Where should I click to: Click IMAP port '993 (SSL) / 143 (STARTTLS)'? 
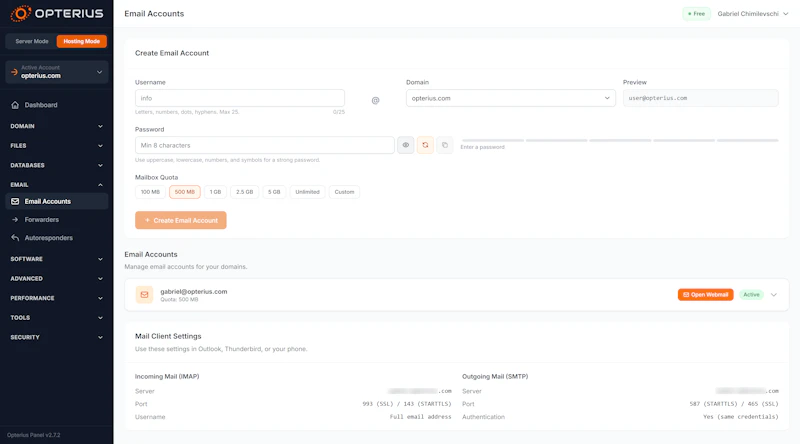(407, 404)
